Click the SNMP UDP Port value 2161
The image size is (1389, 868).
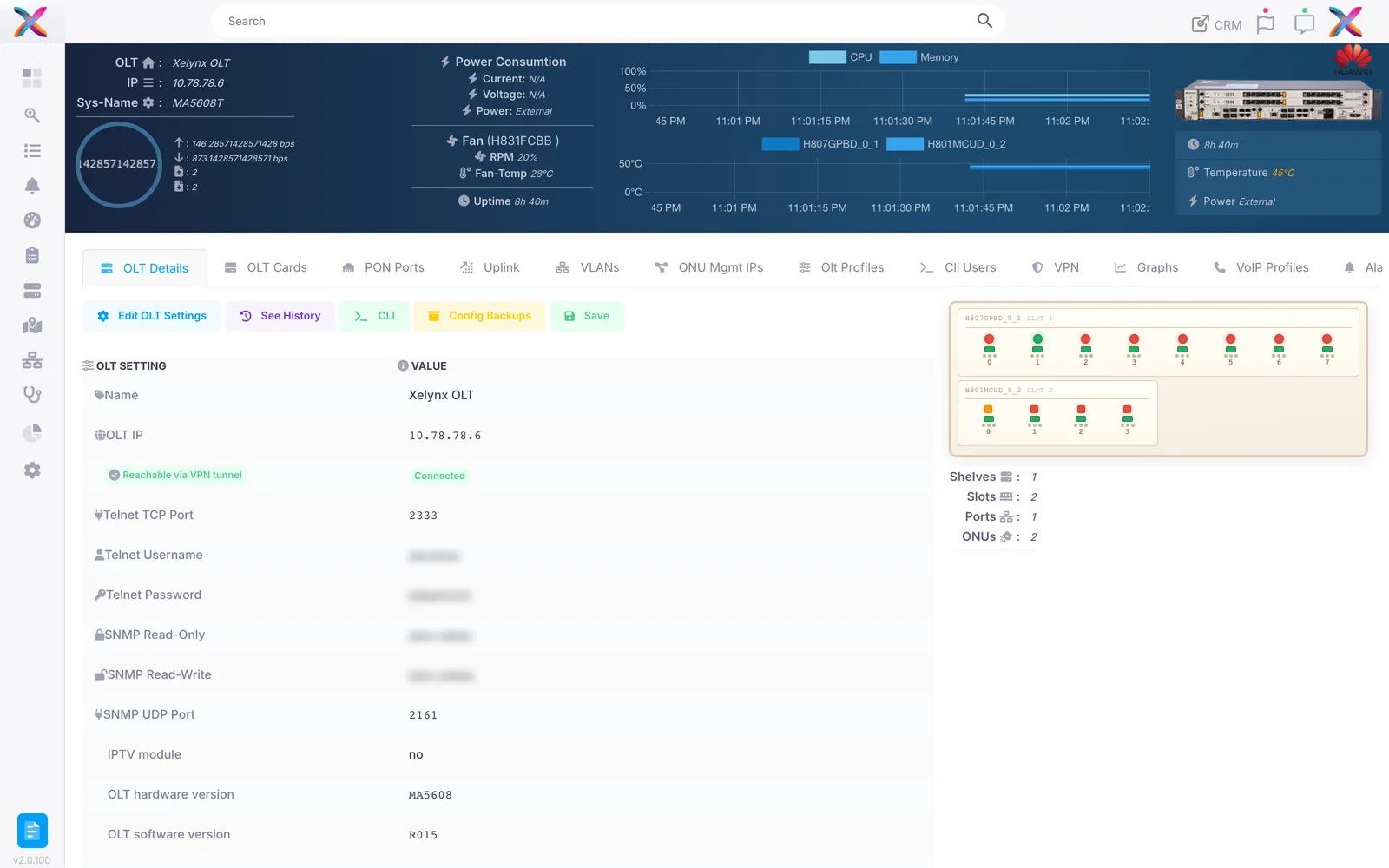click(424, 715)
